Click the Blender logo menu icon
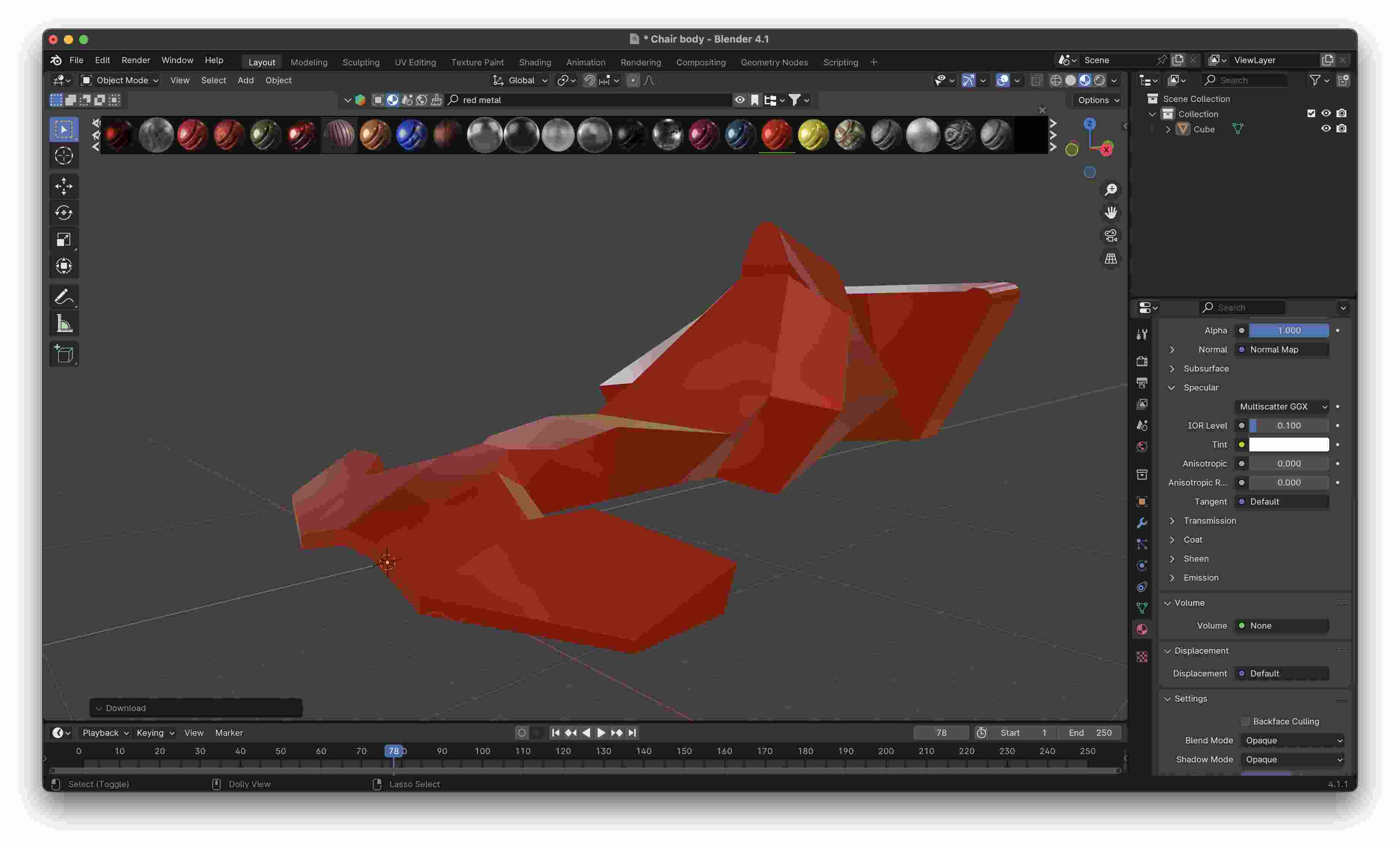 pos(56,60)
